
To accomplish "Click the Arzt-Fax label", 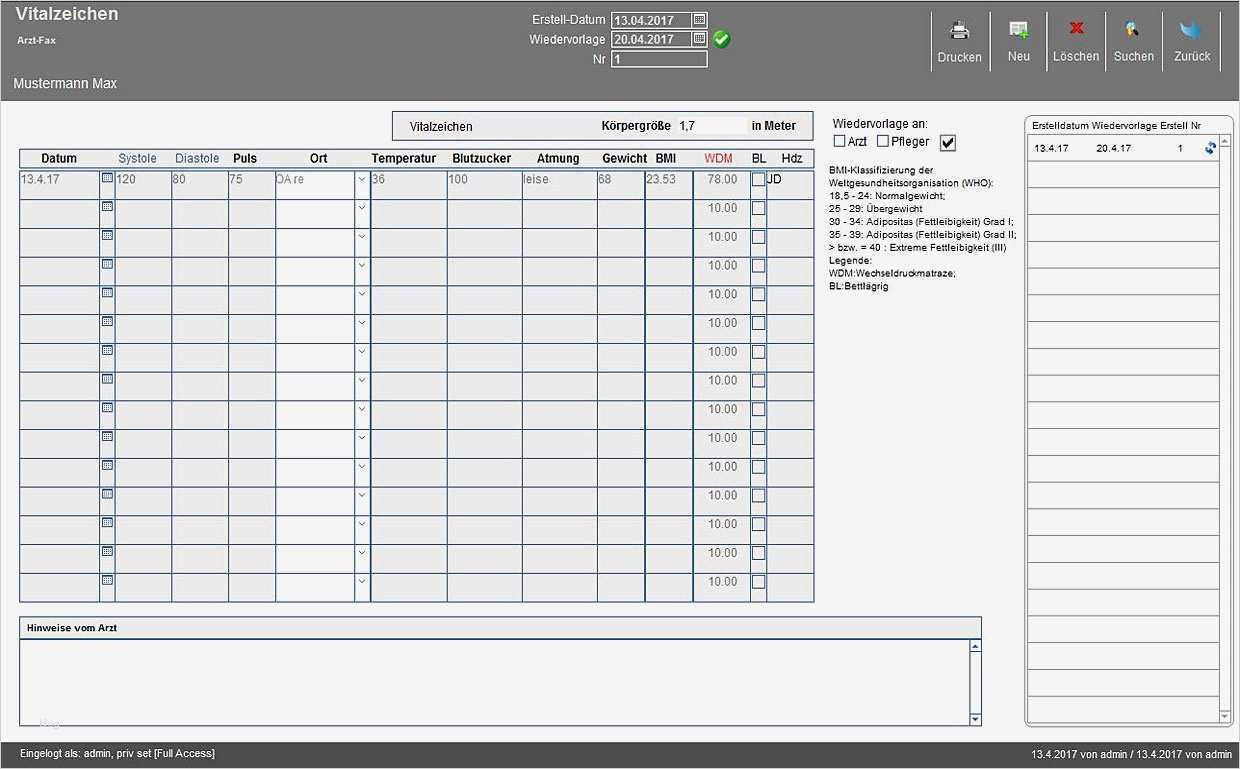I will [36, 41].
